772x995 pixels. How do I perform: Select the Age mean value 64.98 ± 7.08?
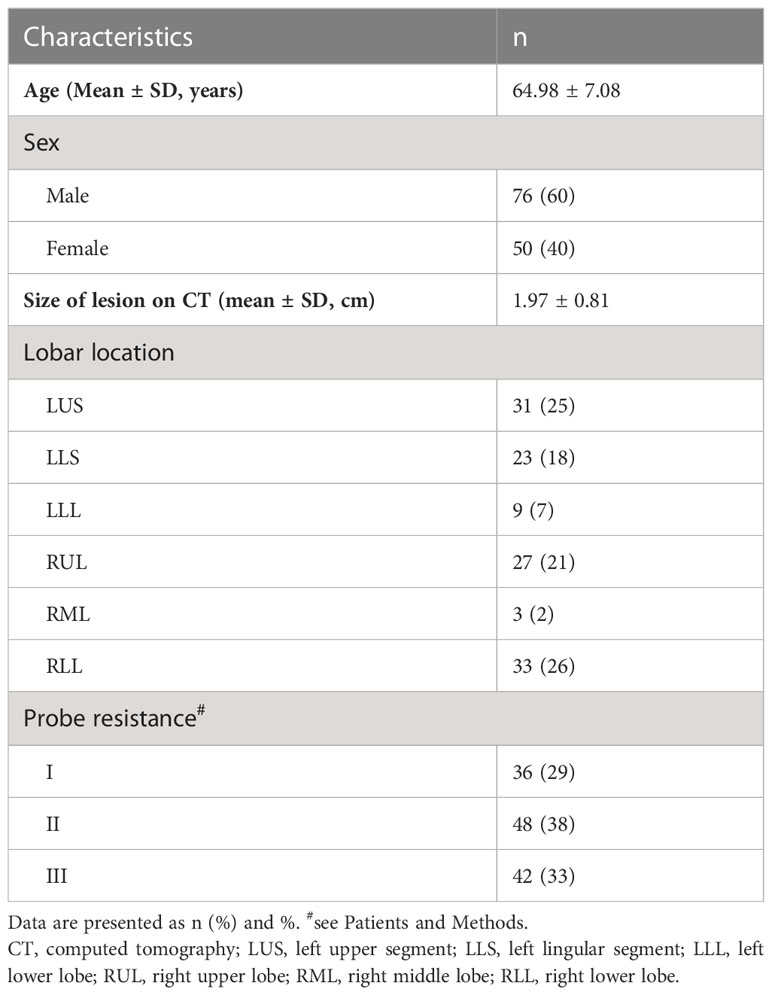[x=566, y=90]
